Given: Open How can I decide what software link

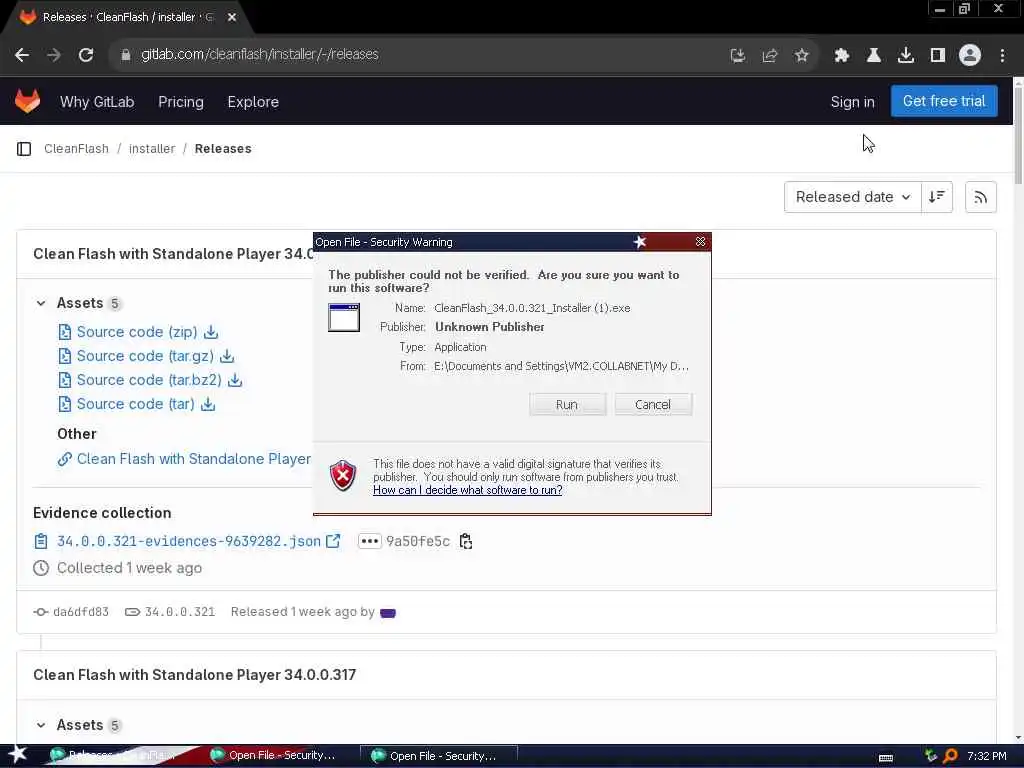Looking at the screenshot, I should [x=468, y=490].
